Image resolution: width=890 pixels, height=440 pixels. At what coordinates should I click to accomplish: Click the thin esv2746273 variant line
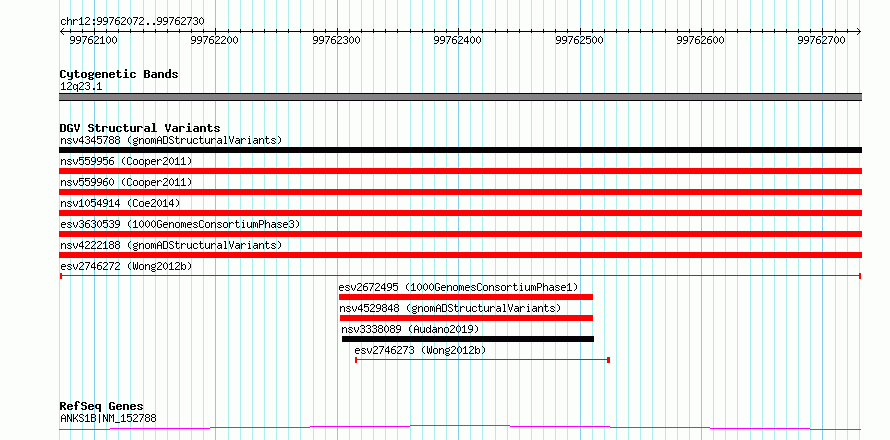482,360
